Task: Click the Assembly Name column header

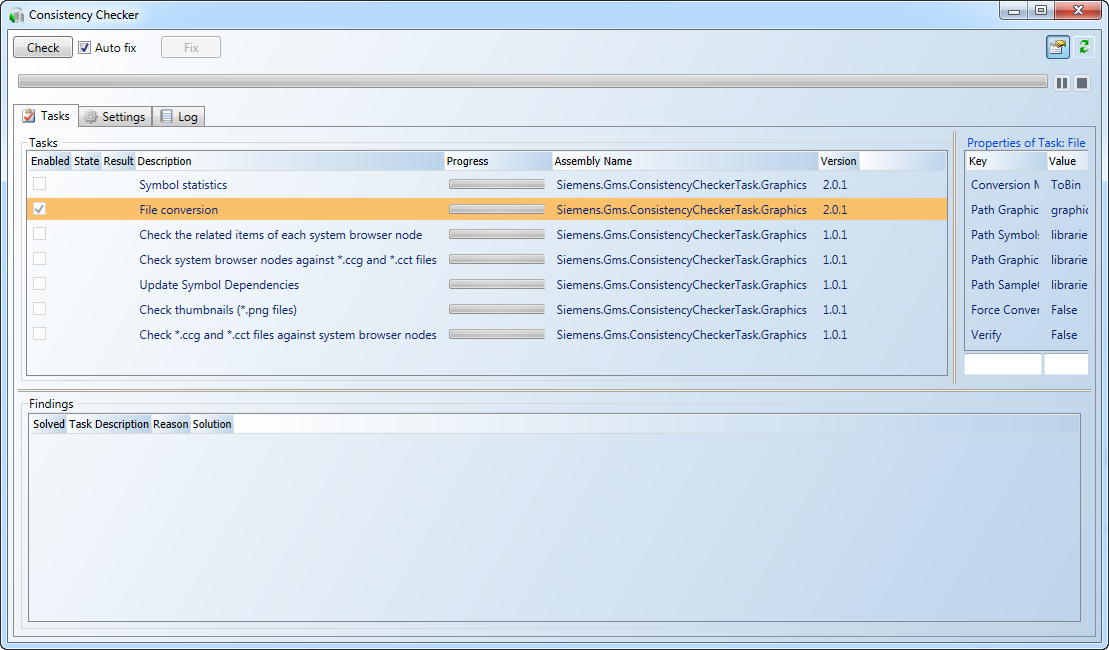Action: 683,161
